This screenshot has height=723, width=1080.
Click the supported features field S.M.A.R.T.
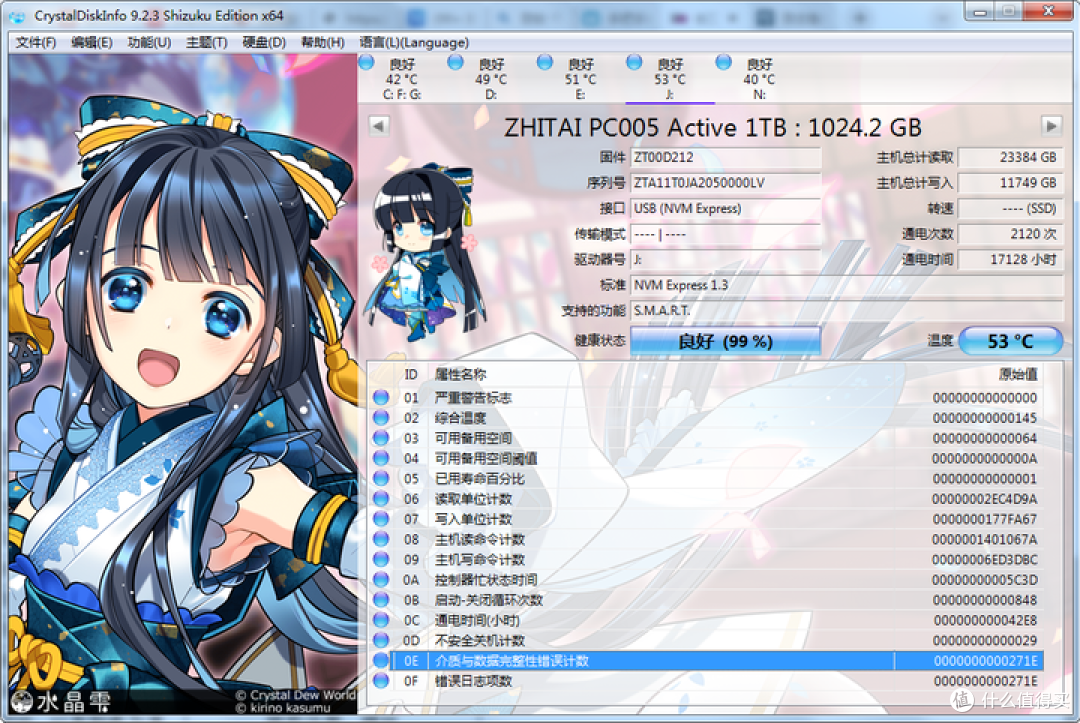coord(847,311)
